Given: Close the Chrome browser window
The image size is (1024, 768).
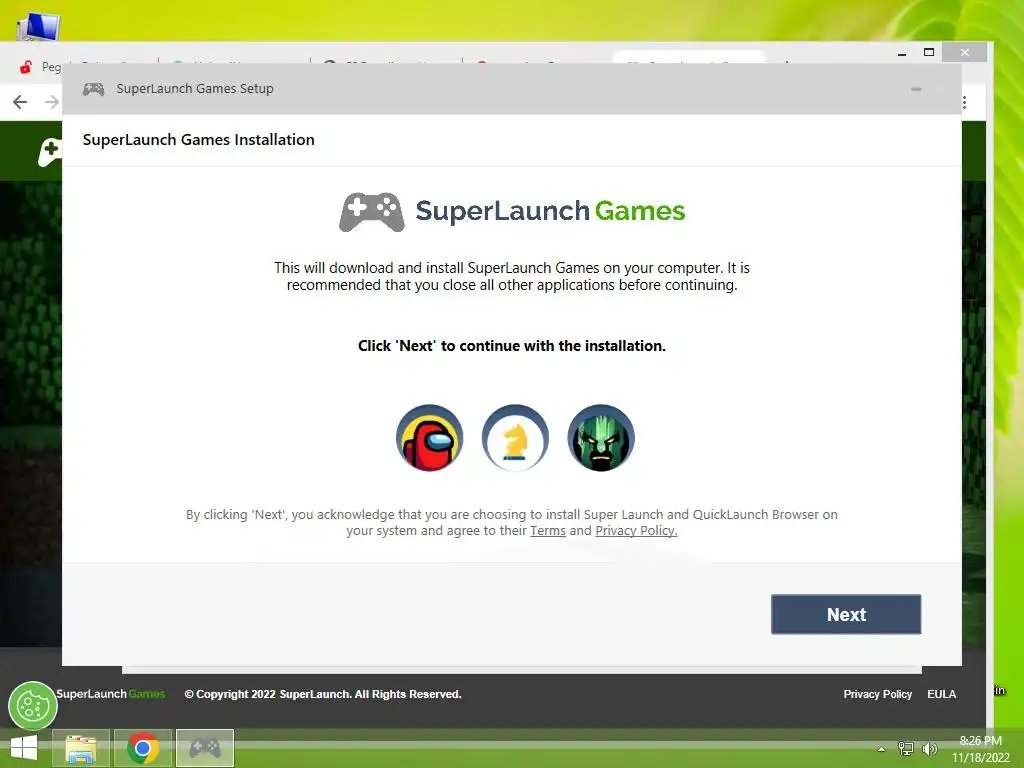Looking at the screenshot, I should tap(965, 52).
